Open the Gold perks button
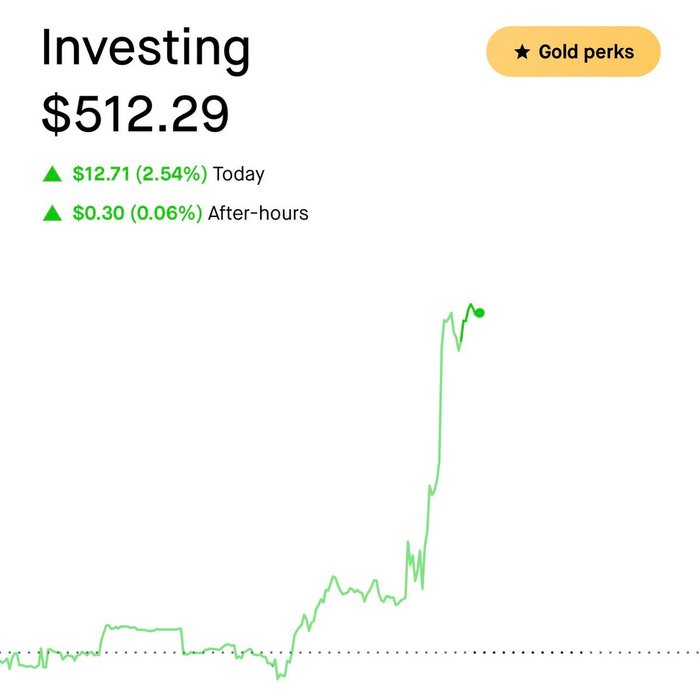The height and width of the screenshot is (700, 700). [573, 51]
